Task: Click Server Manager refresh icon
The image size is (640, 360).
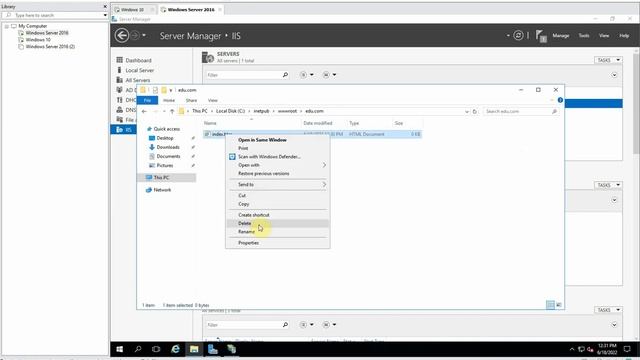Action: (x=518, y=36)
